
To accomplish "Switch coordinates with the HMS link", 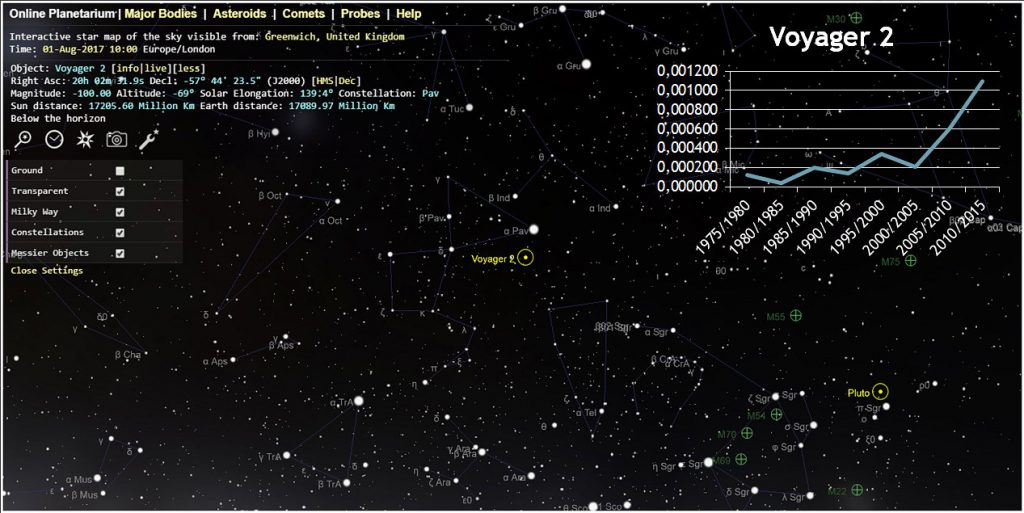I will point(325,81).
